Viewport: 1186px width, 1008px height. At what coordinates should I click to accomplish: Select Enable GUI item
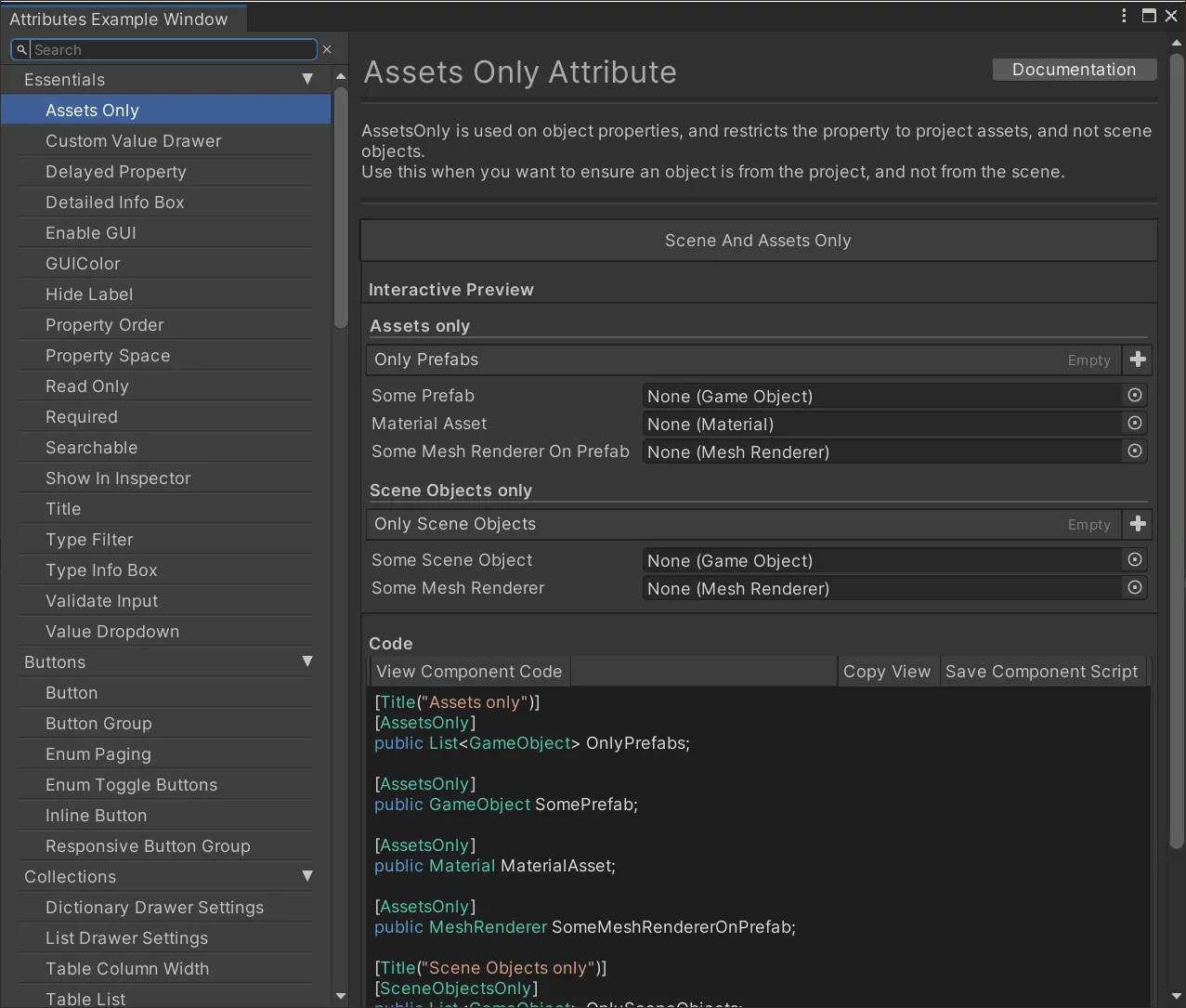166,233
